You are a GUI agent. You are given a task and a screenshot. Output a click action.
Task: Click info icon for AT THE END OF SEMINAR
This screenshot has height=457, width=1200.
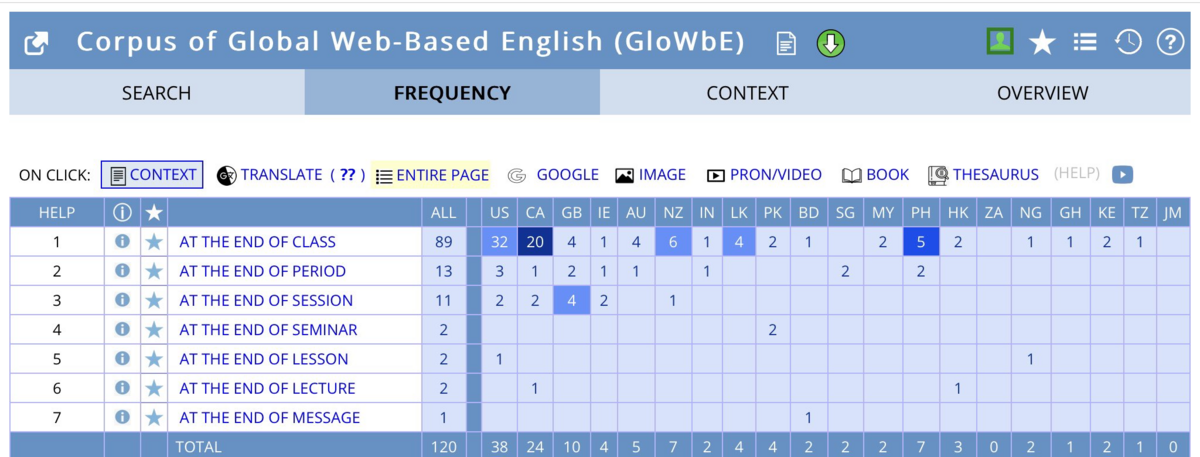pos(122,329)
